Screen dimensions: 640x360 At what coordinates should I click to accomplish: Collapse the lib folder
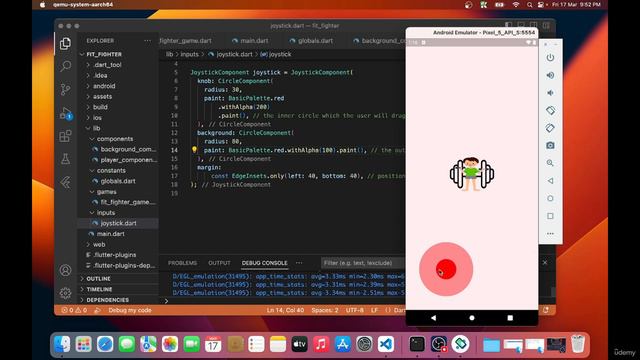[96, 128]
